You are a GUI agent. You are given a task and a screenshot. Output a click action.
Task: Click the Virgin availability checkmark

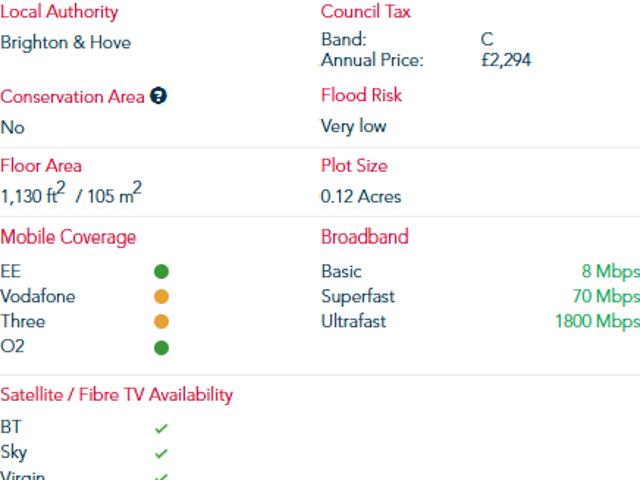point(161,477)
